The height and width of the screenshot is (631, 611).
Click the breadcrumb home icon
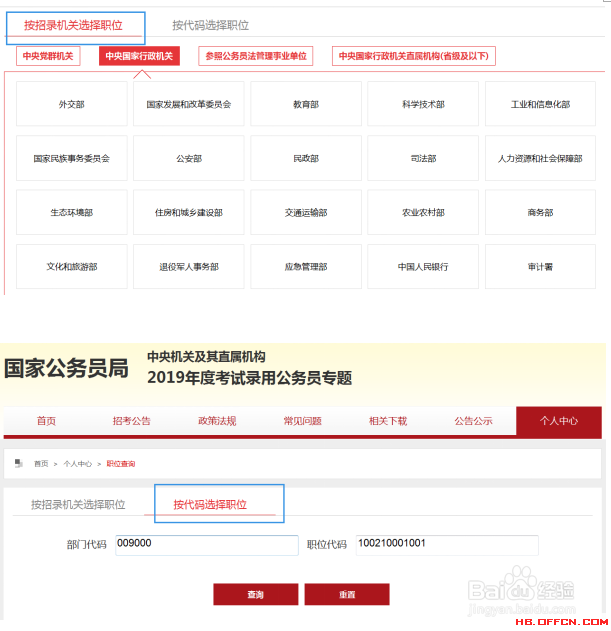pyautogui.click(x=19, y=463)
